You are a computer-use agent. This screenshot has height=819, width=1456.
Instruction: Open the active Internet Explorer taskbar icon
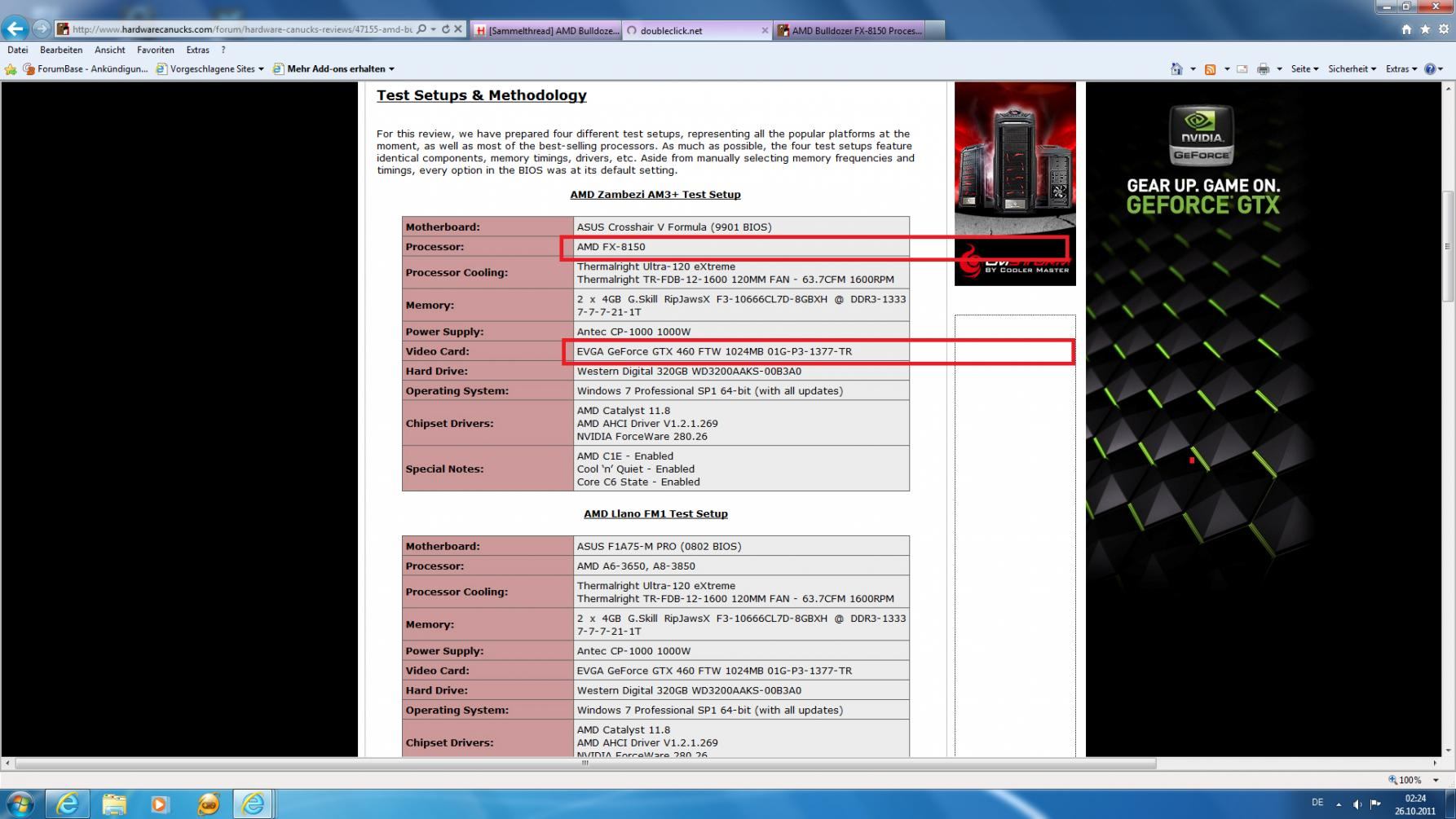click(254, 804)
